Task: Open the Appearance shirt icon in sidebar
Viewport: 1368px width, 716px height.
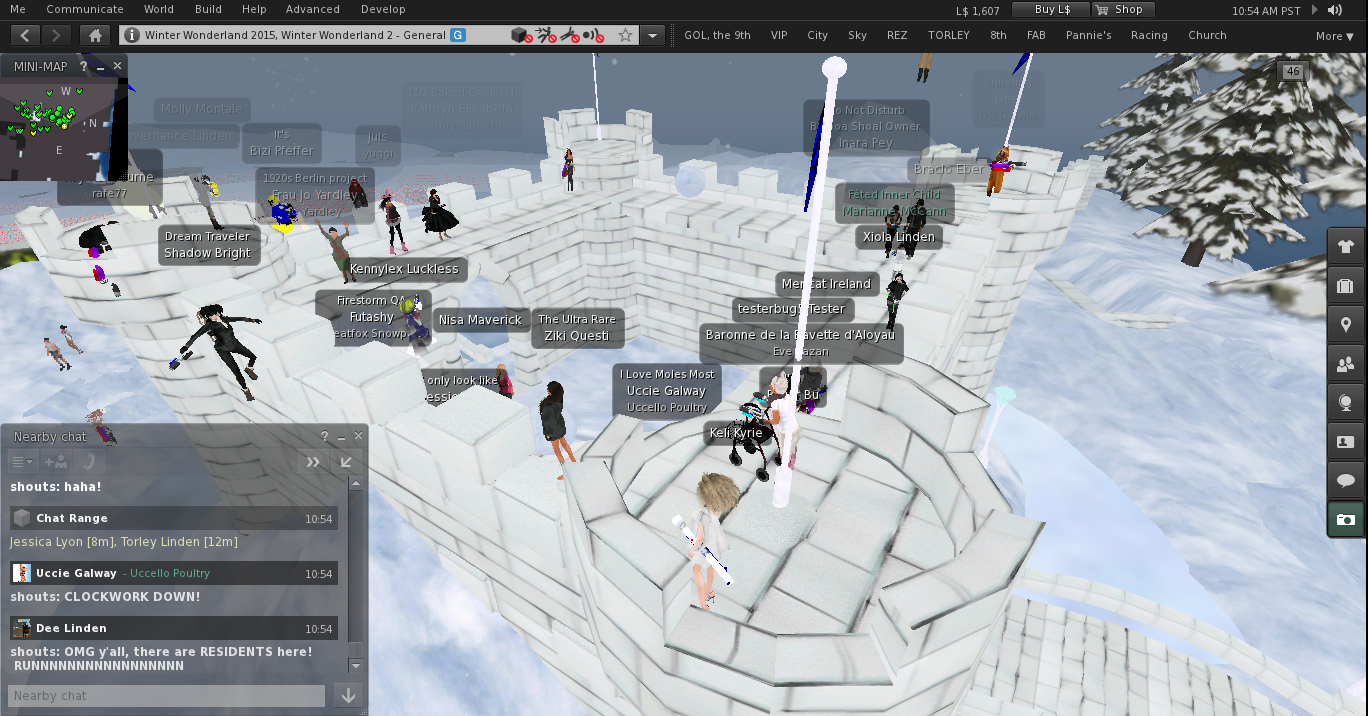Action: tap(1345, 246)
